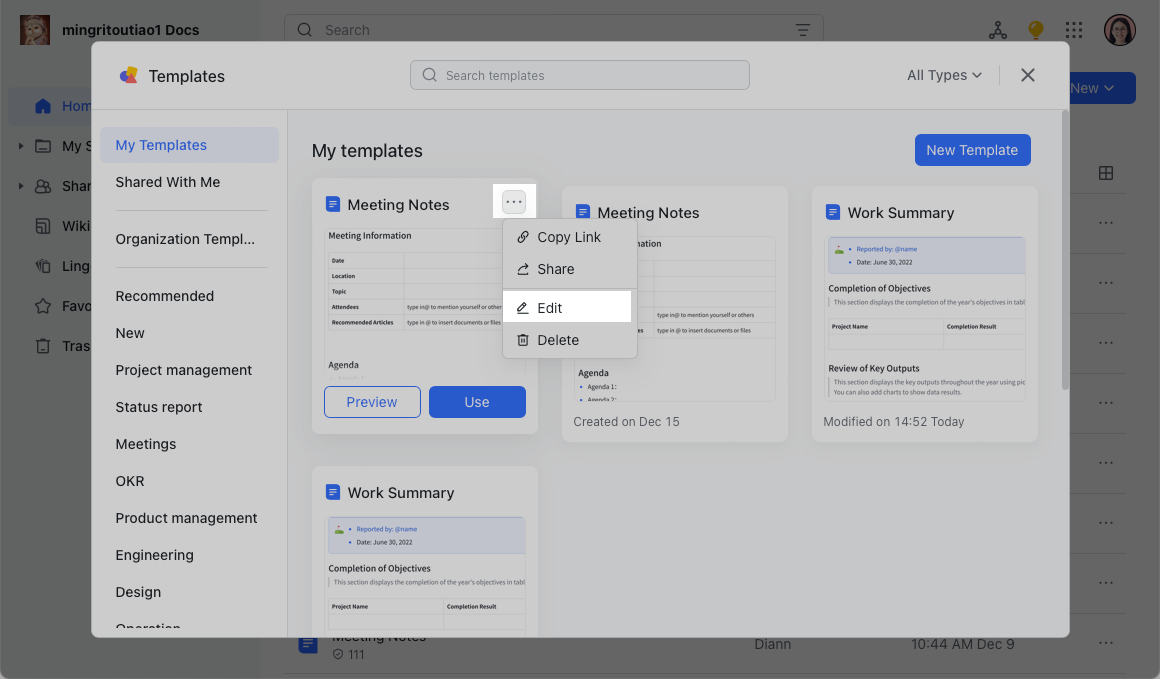Viewport: 1160px width, 679px height.
Task: Click the Preview button on Meeting Notes
Action: click(x=372, y=402)
